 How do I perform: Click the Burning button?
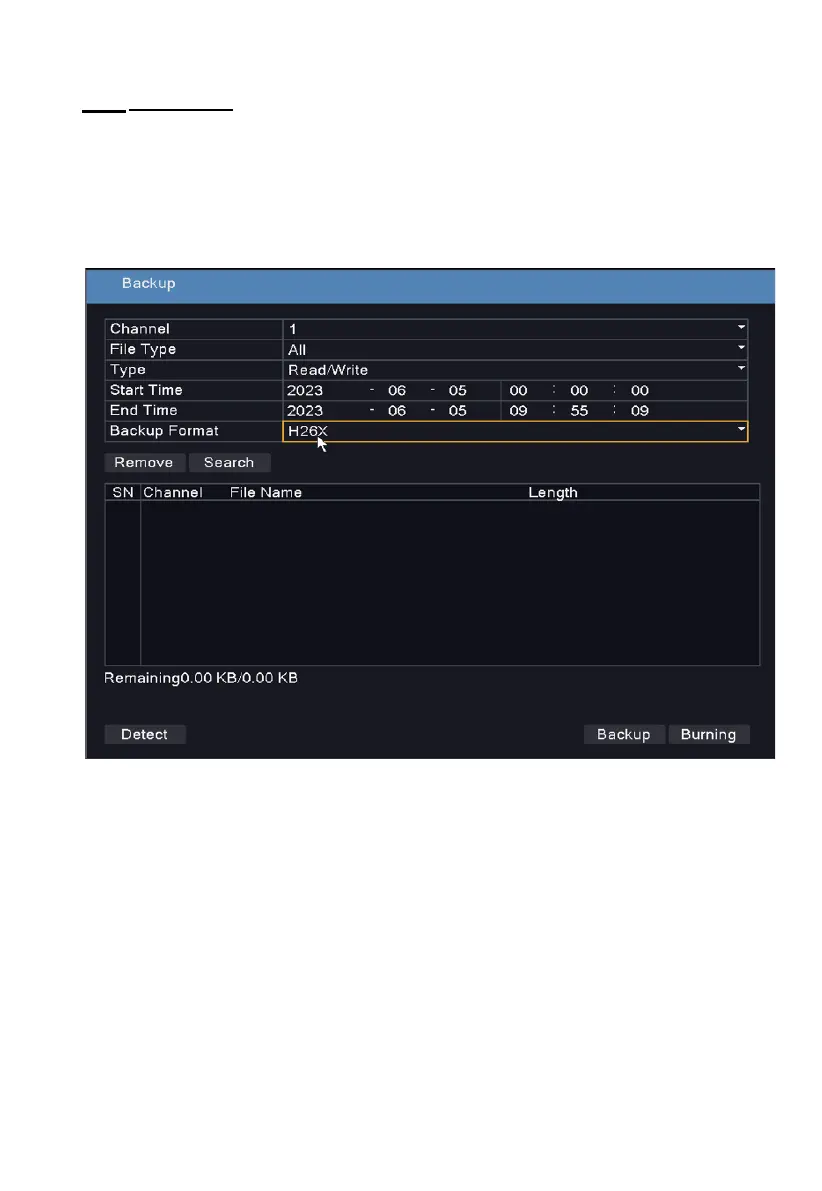click(709, 735)
